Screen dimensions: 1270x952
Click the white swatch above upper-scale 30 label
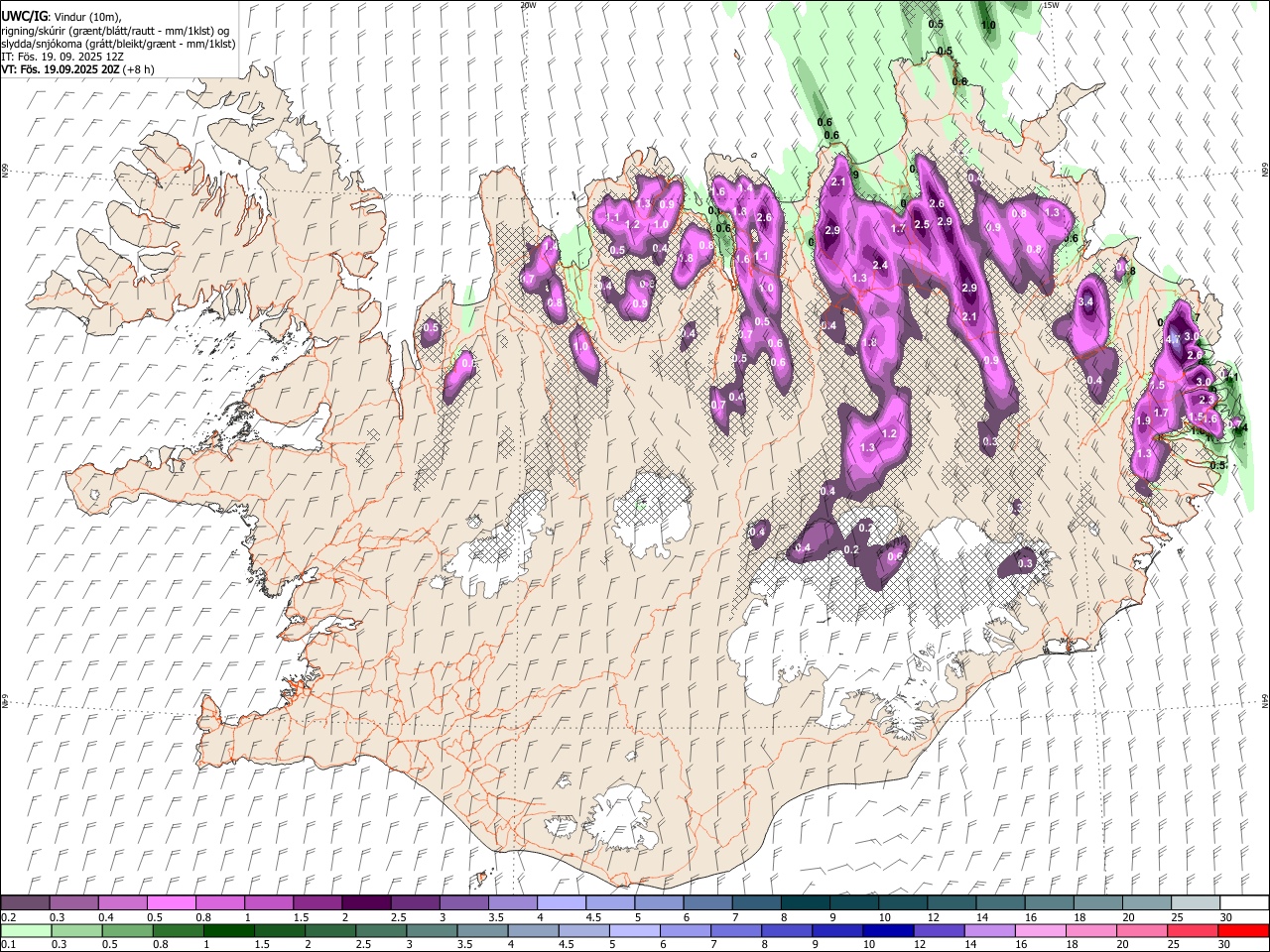point(1243,903)
